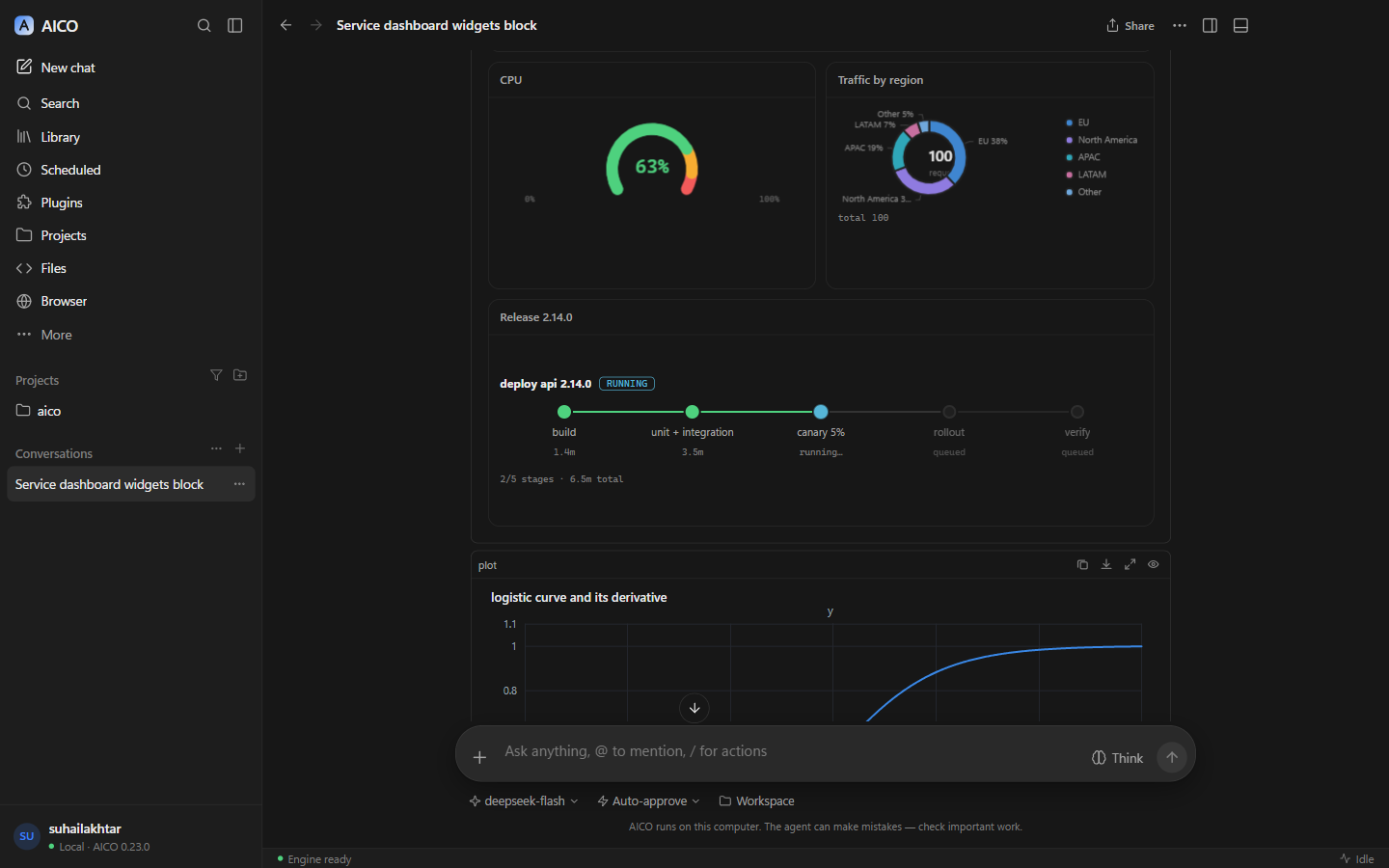Open the Library section
The height and width of the screenshot is (868, 1389).
pyautogui.click(x=130, y=137)
